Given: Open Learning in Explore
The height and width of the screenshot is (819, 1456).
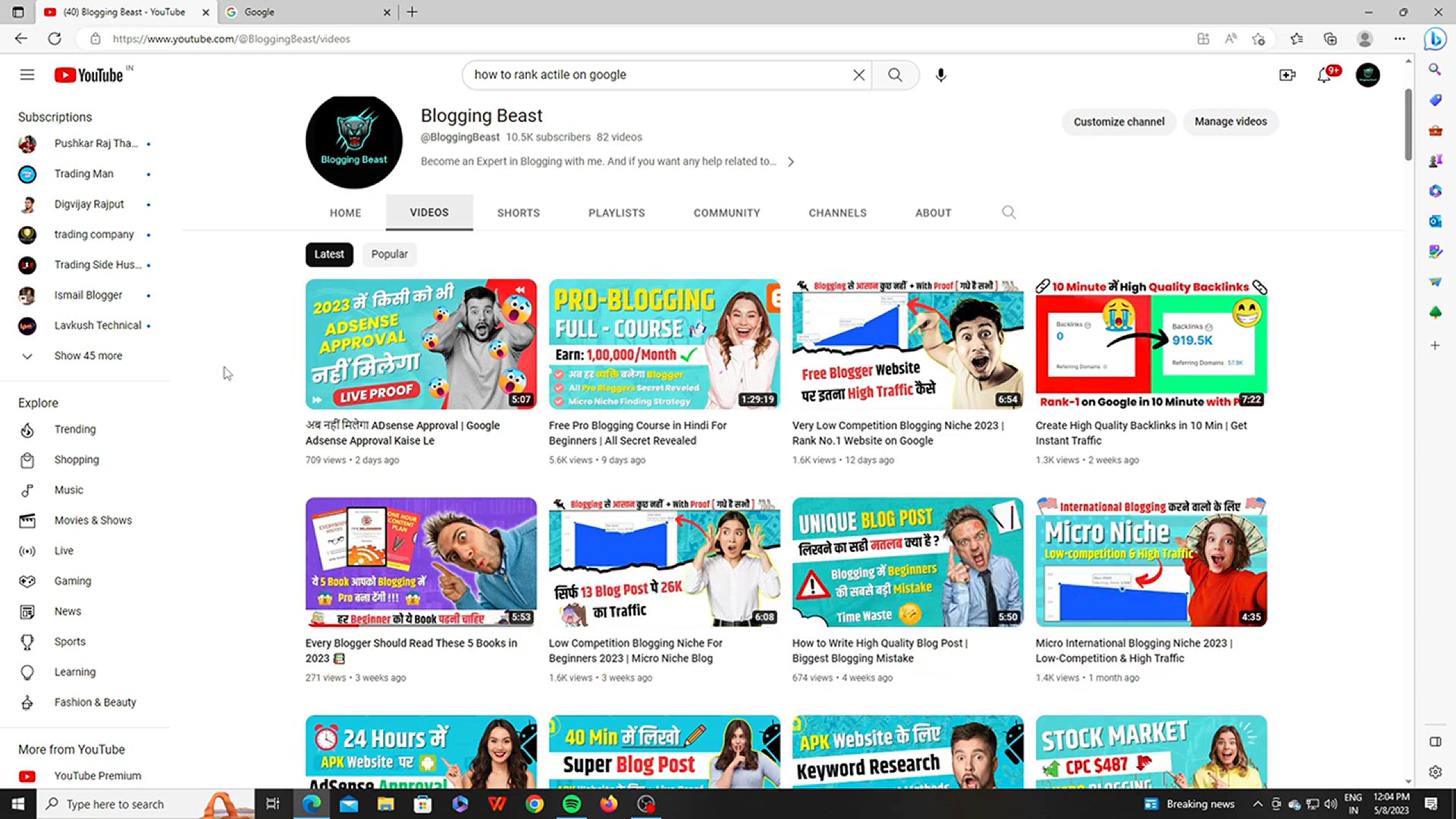Looking at the screenshot, I should click(x=85, y=672).
